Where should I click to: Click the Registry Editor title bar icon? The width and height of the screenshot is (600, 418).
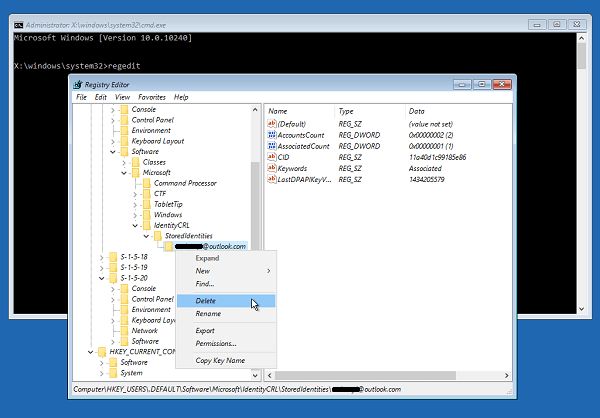77,84
